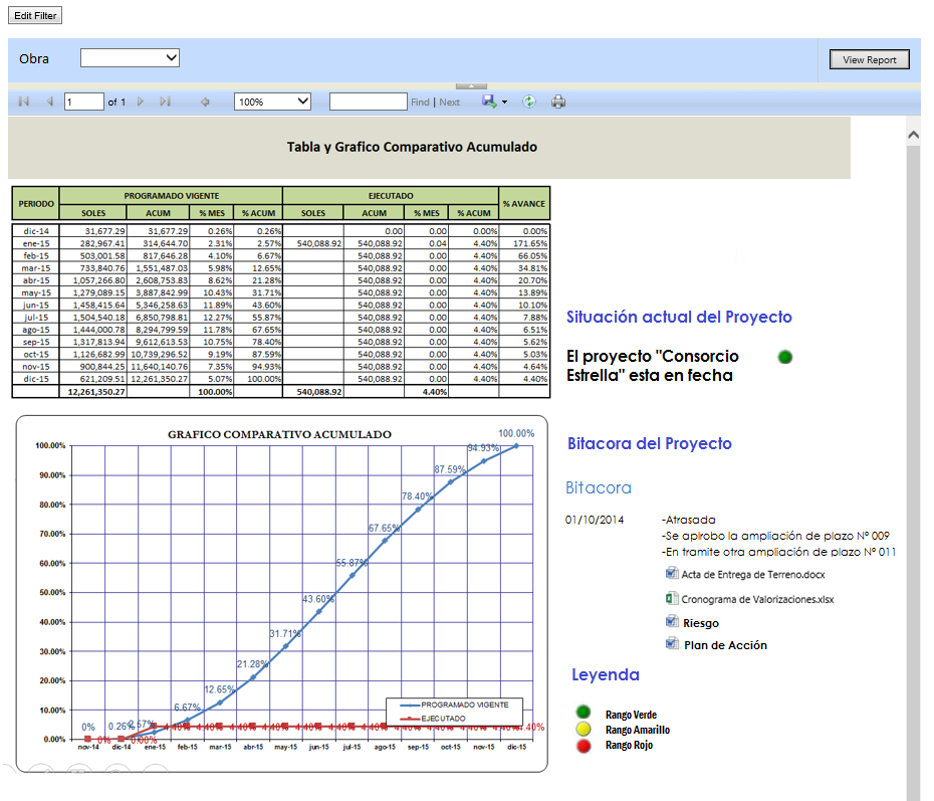Open Cronograma de Valorizaciones.xlsx file

pos(756,599)
